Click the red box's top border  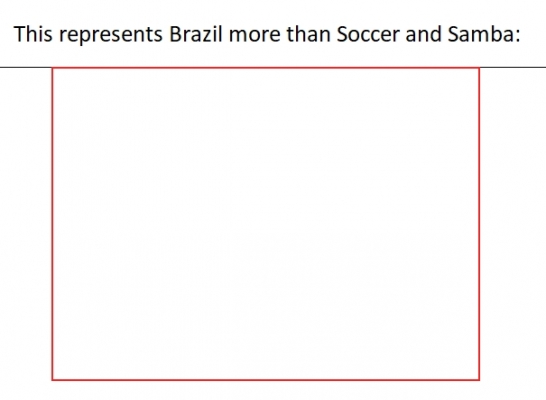pyautogui.click(x=266, y=68)
